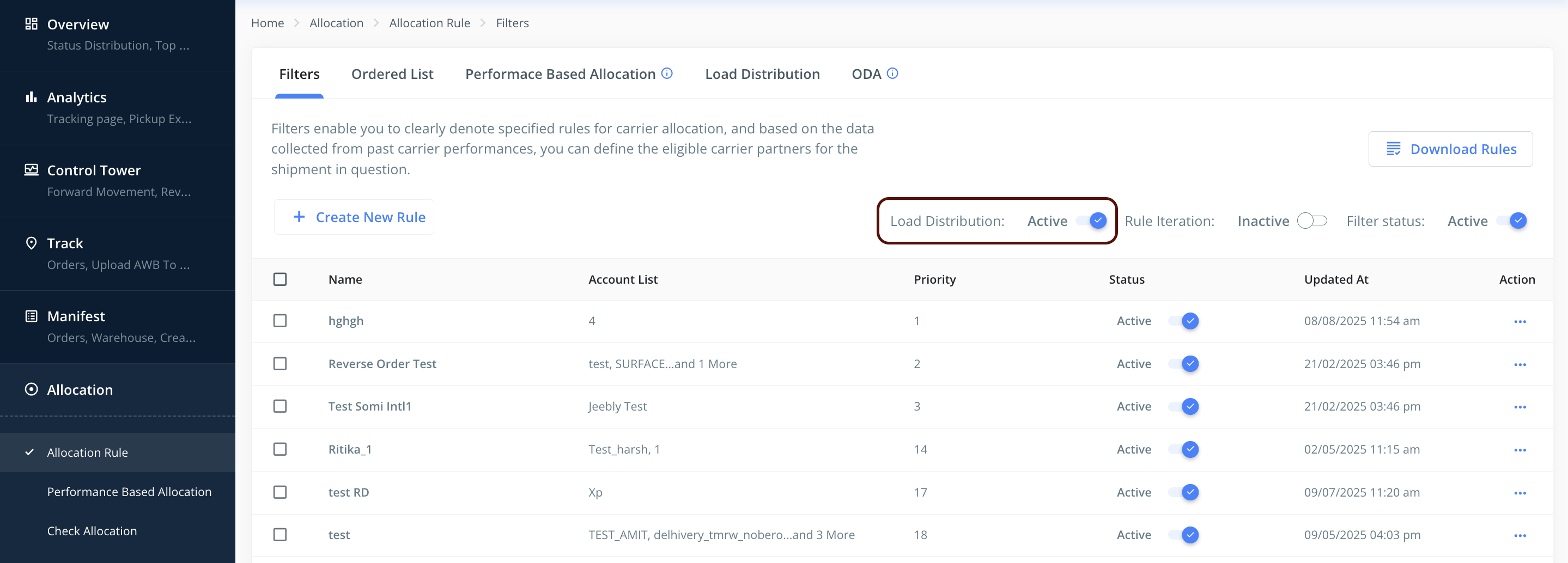Go to Allocation in the breadcrumb
The width and height of the screenshot is (1568, 563).
[336, 23]
